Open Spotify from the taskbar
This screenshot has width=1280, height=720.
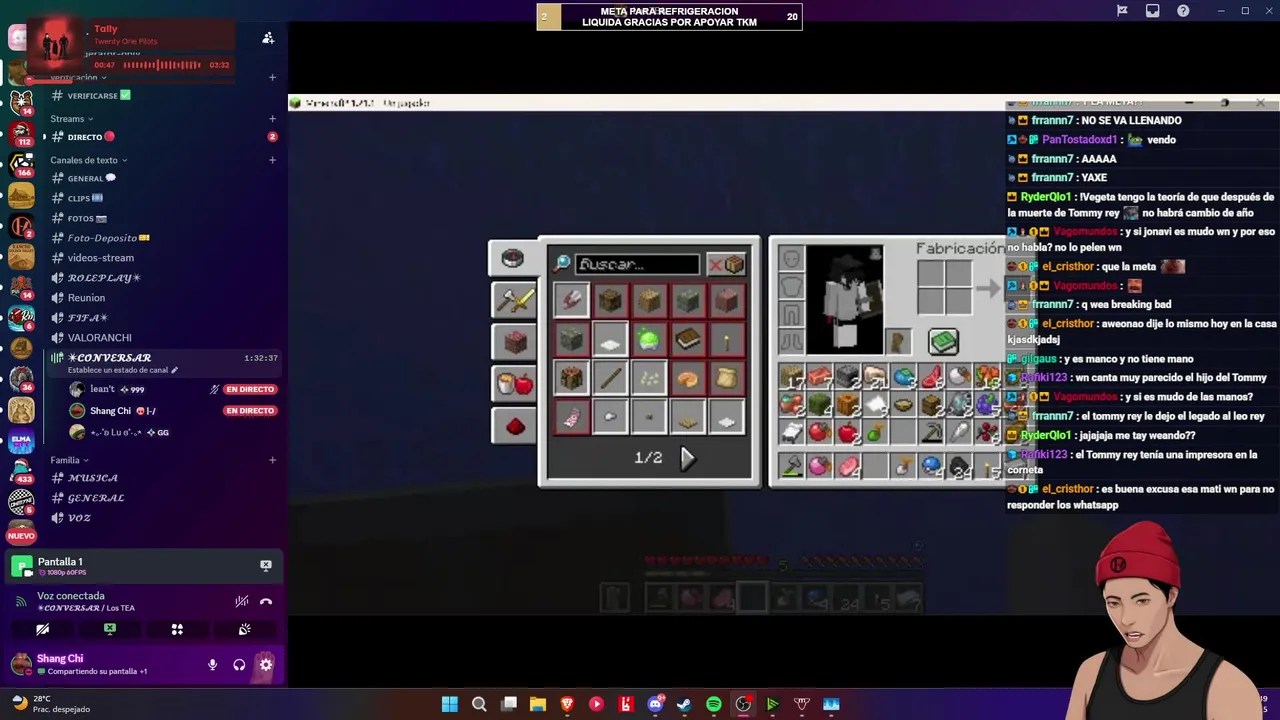pos(713,704)
